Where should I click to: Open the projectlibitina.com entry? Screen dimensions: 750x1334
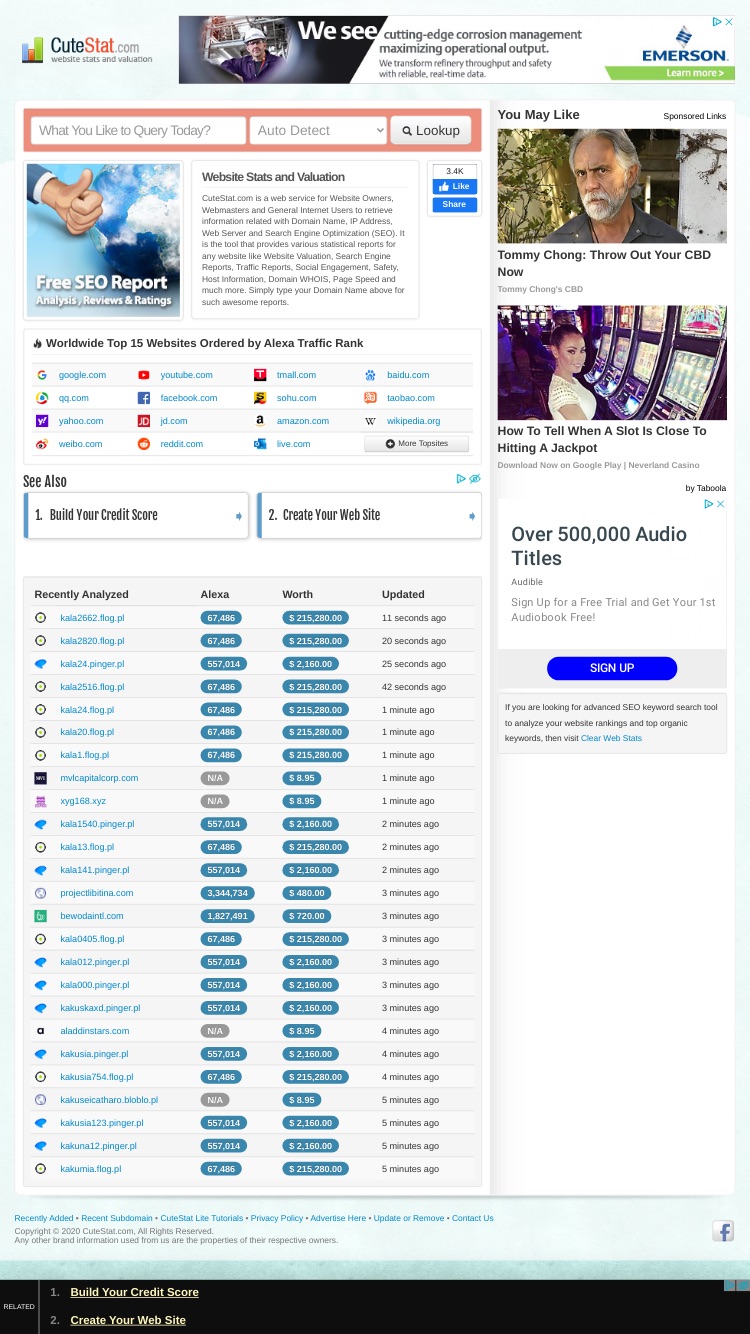pyautogui.click(x=96, y=893)
